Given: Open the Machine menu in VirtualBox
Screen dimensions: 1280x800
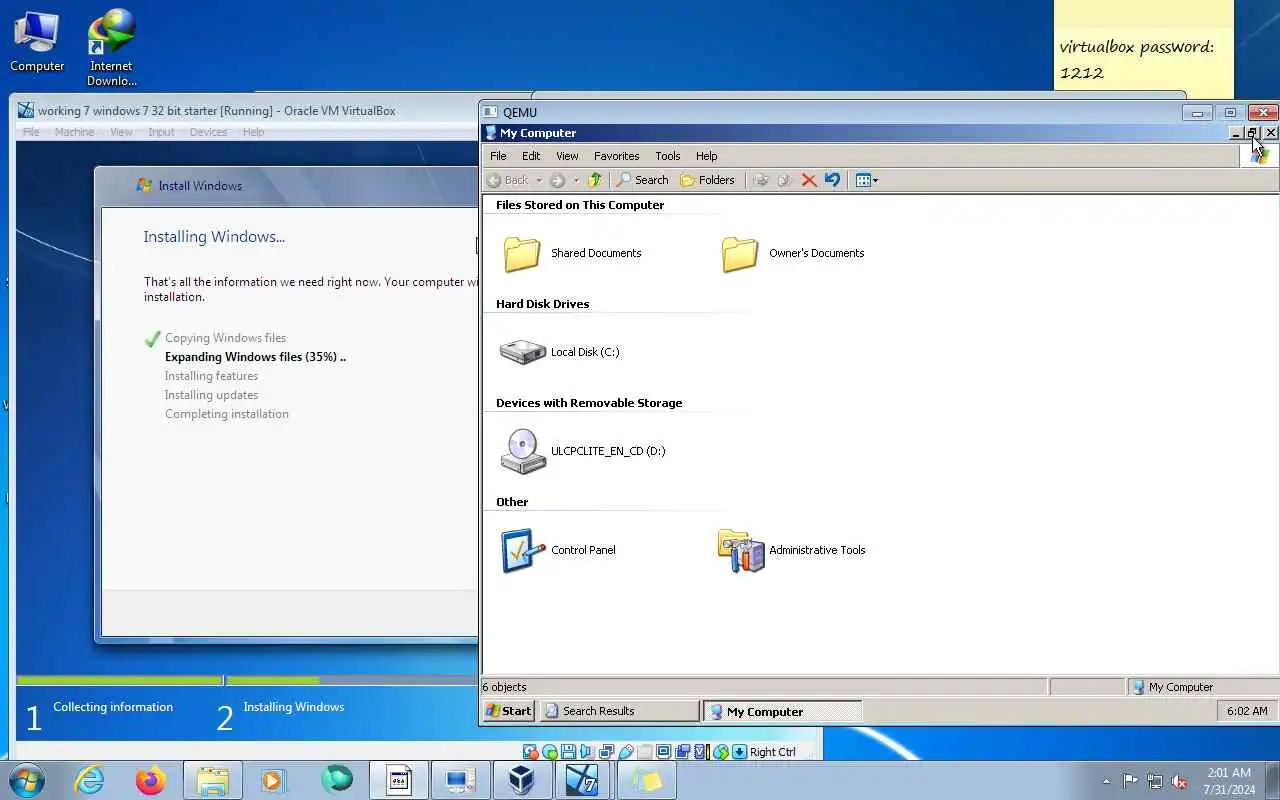Looking at the screenshot, I should click(x=74, y=132).
